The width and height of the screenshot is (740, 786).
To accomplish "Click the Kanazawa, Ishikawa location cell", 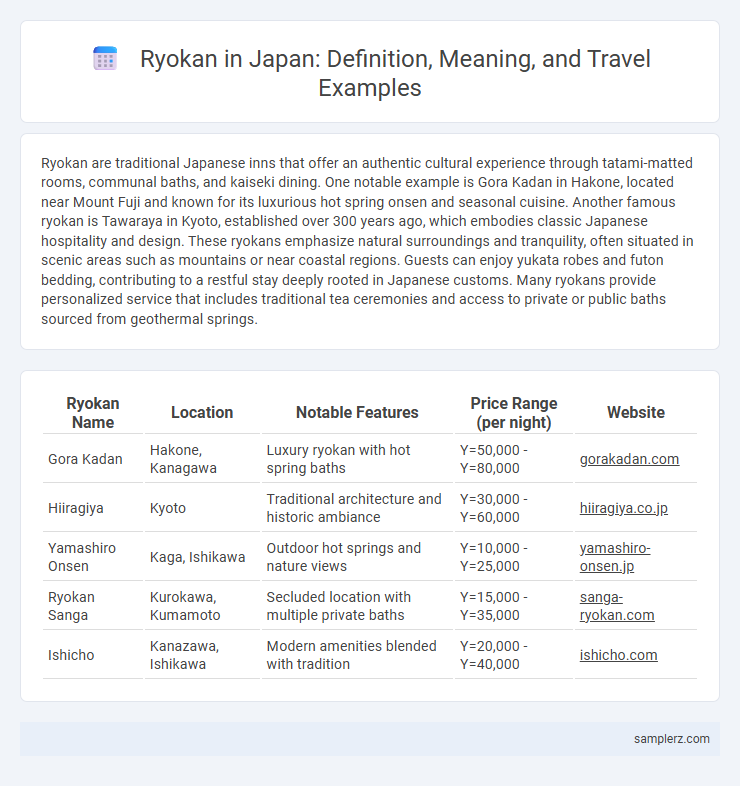I will (202, 655).
